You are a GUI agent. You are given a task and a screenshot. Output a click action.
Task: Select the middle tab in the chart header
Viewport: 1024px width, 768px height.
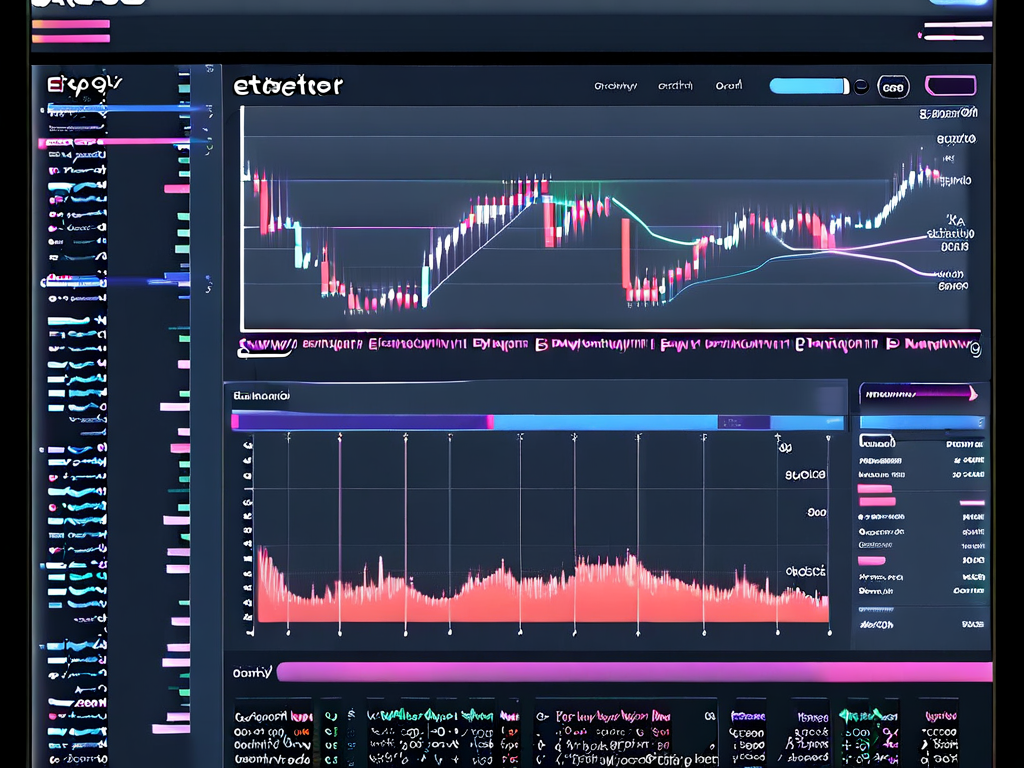point(675,86)
